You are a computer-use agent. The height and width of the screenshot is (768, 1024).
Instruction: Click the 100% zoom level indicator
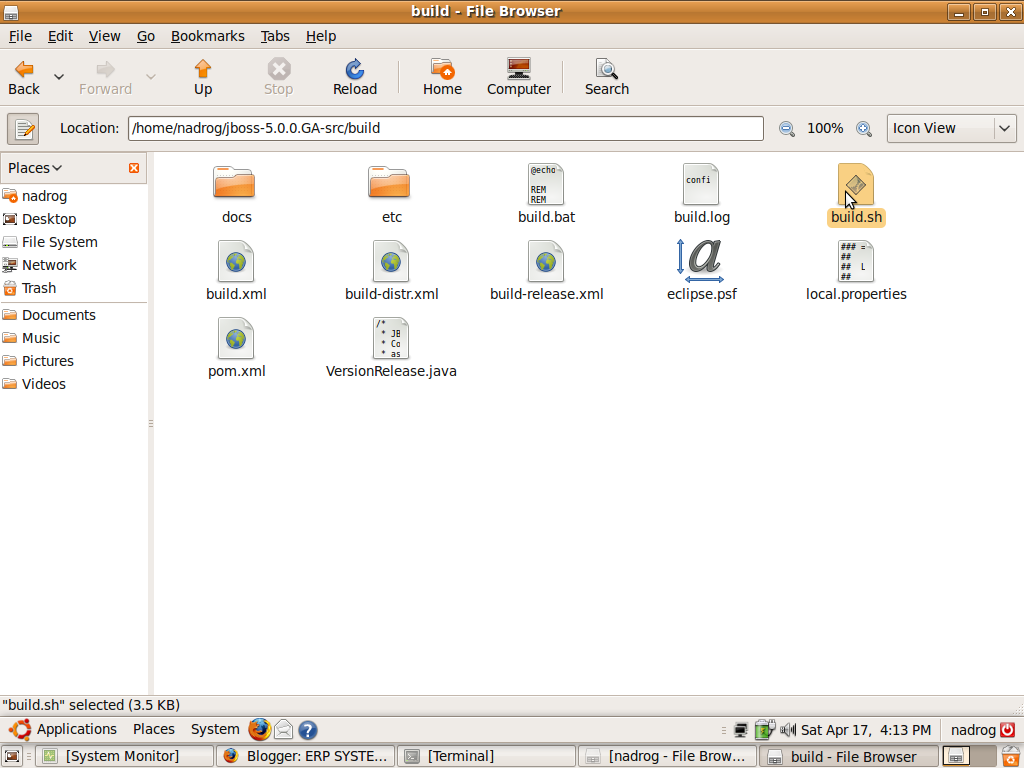(825, 128)
